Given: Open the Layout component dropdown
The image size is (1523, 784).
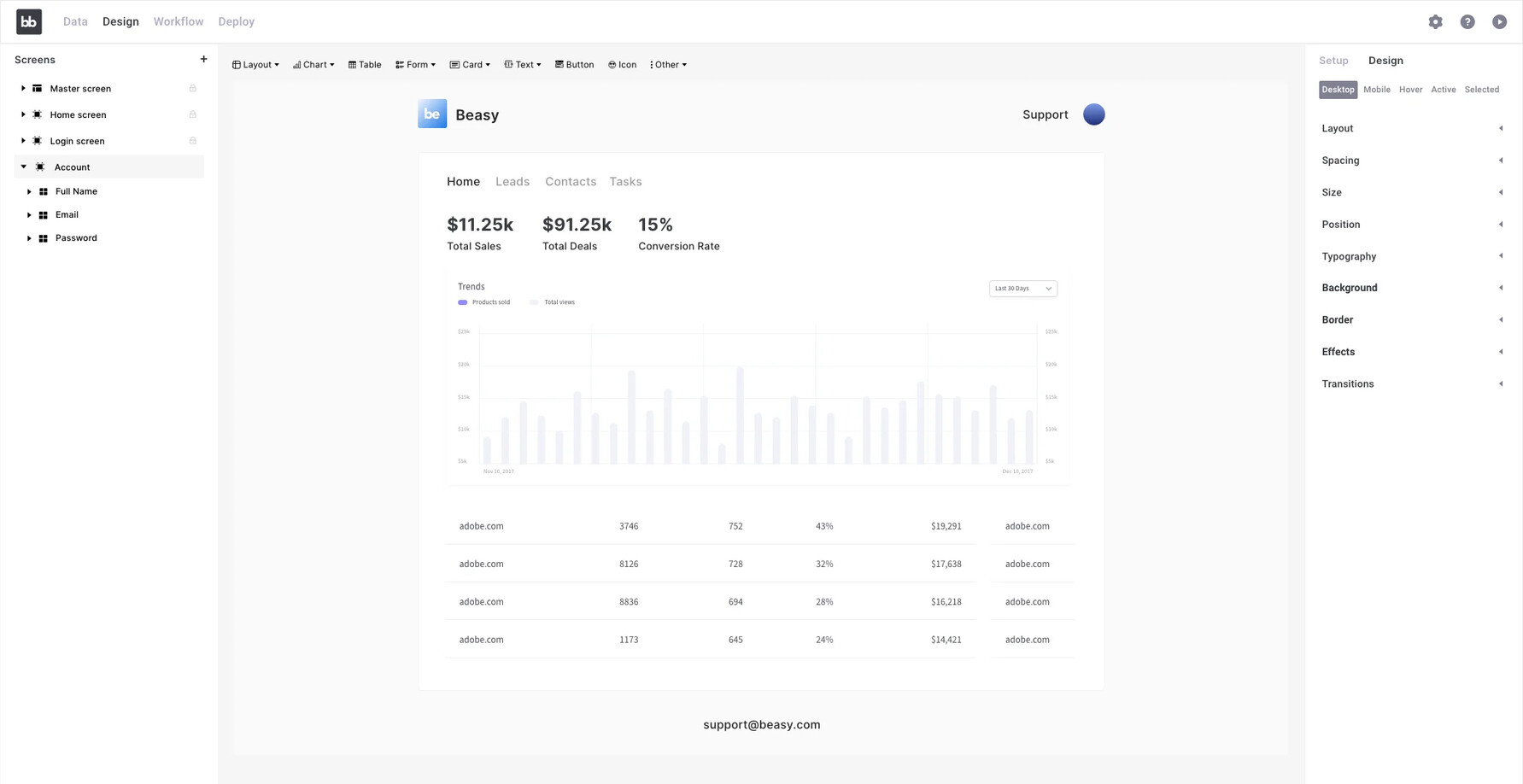Looking at the screenshot, I should pos(255,65).
